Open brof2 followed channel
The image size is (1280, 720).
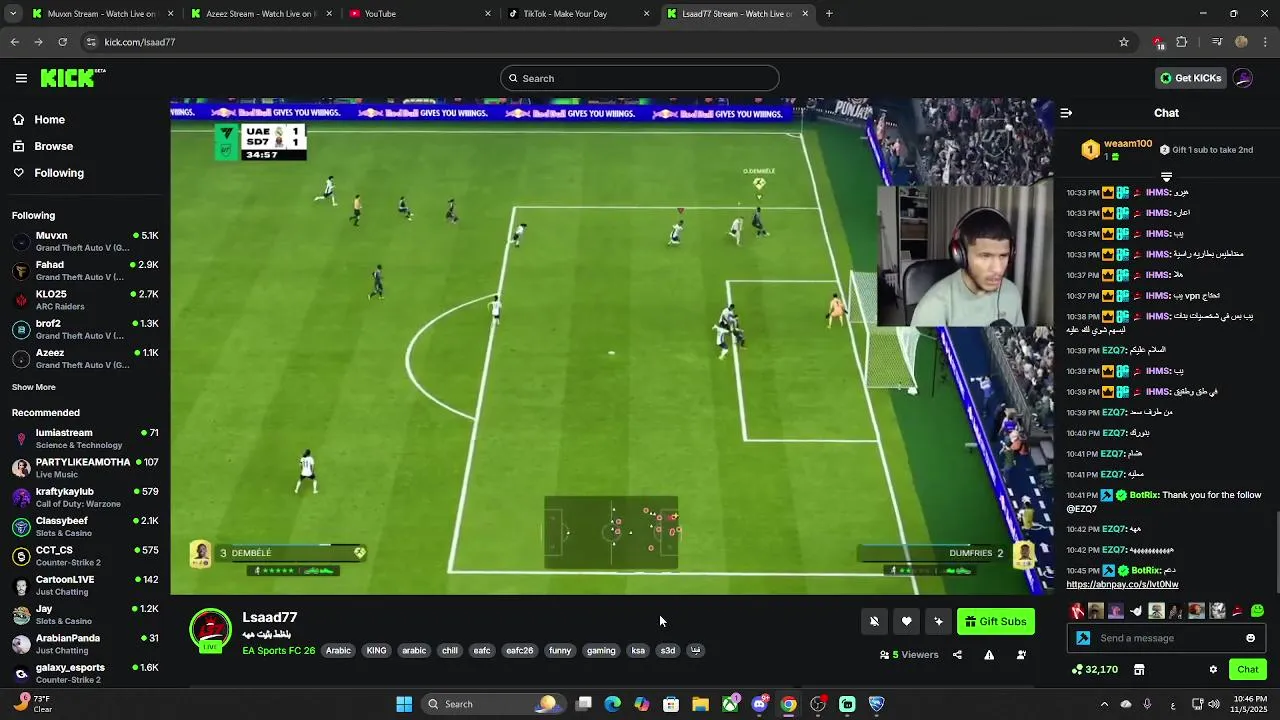click(85, 329)
